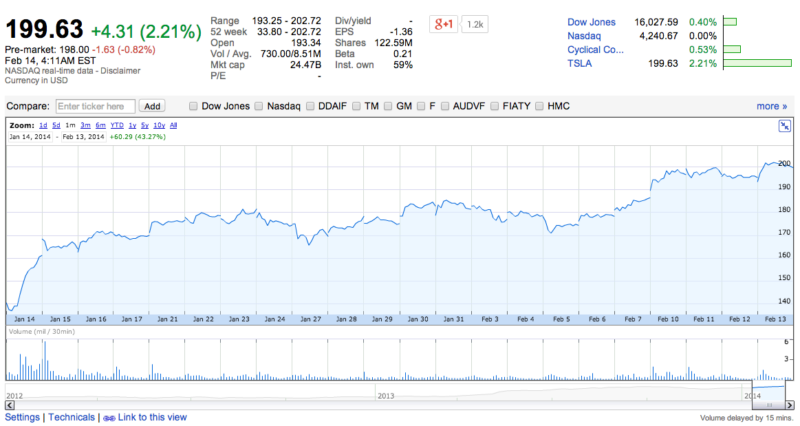Enable the TM comparison checkbox
The height and width of the screenshot is (426, 800).
(356, 106)
